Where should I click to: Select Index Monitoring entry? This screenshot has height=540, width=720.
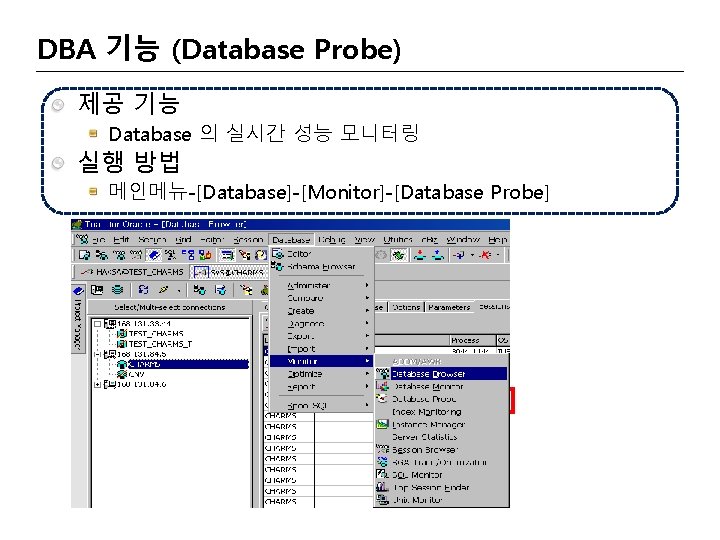(x=441, y=412)
